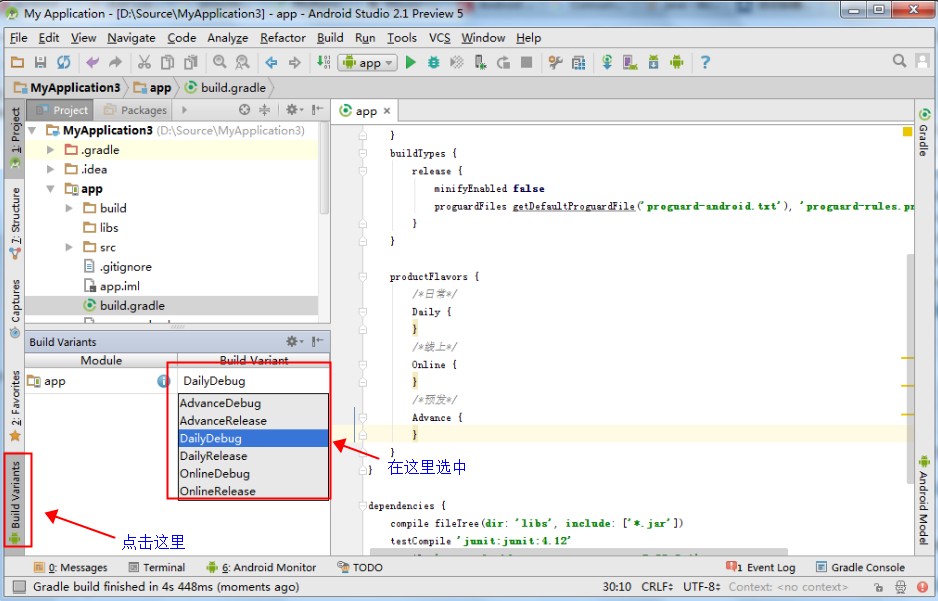Open the AVD Manager icon
This screenshot has height=601, width=938.
click(630, 62)
